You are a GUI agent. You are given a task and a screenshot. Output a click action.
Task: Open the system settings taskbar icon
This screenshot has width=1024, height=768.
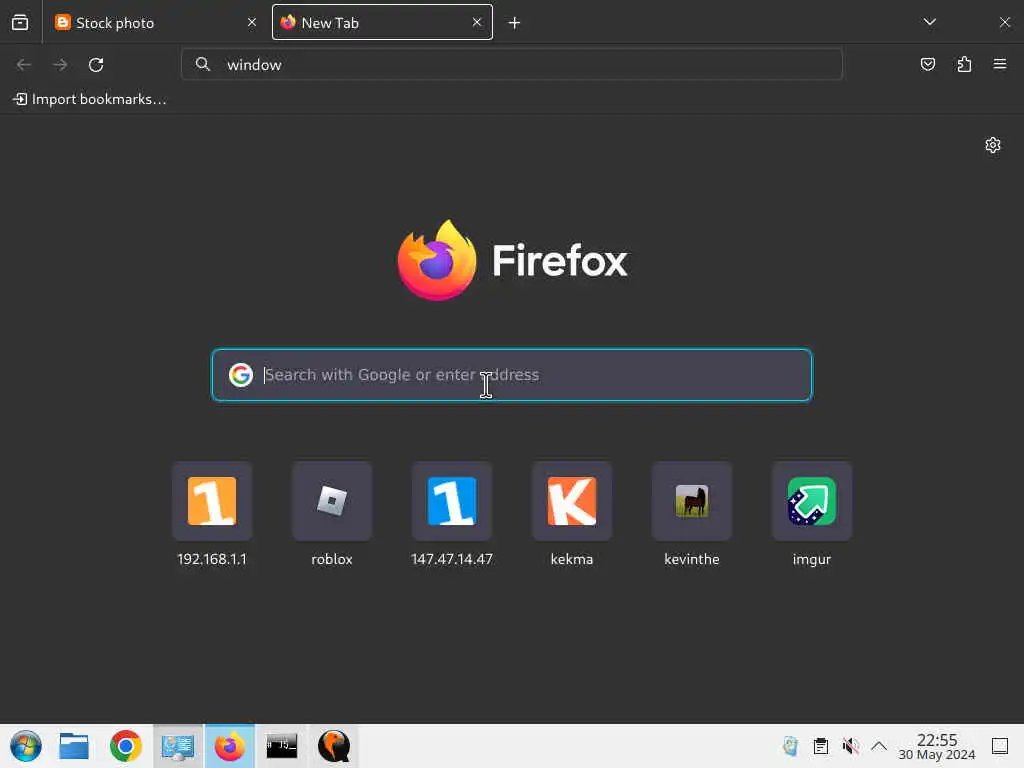(178, 746)
